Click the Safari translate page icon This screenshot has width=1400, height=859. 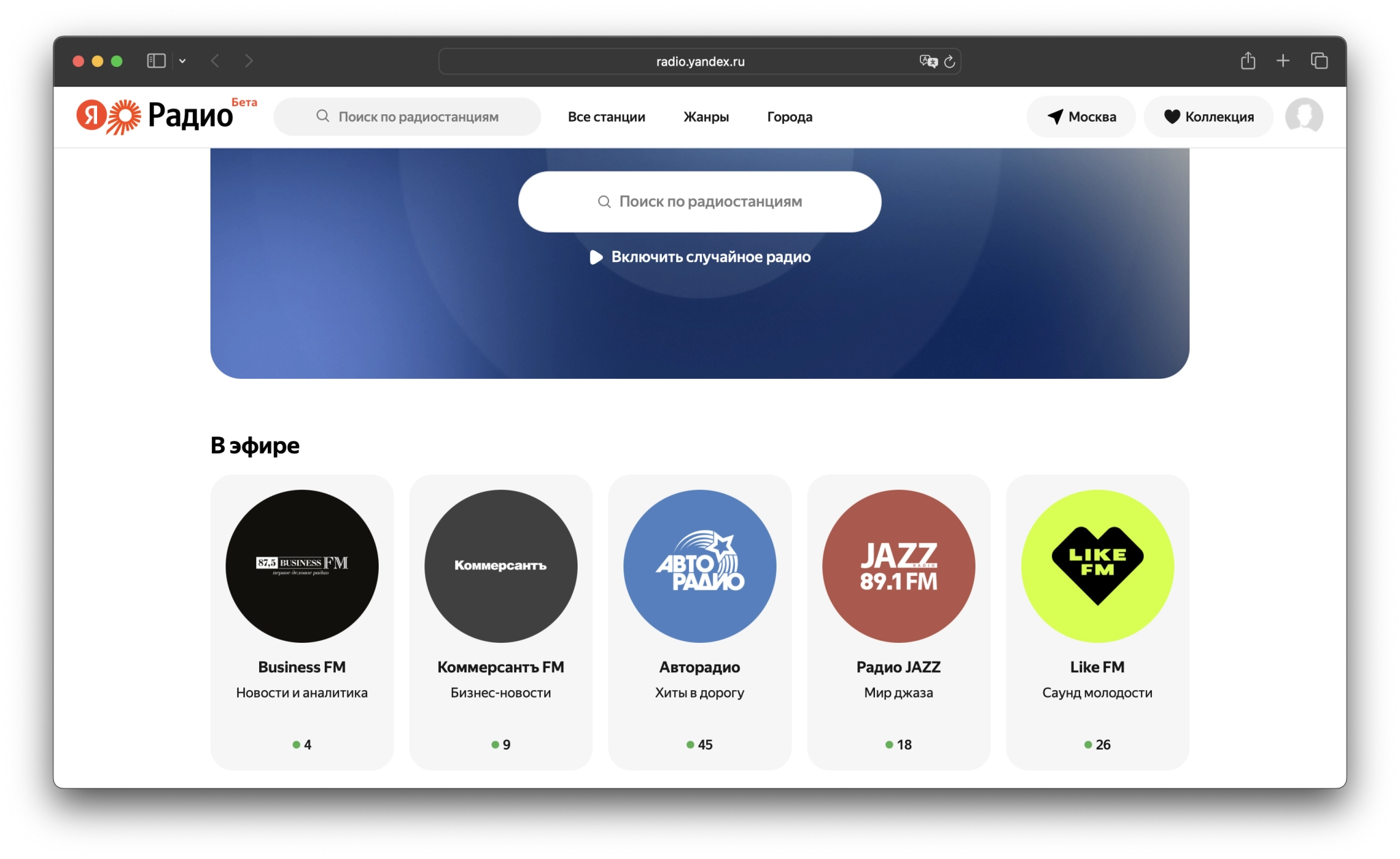point(928,62)
